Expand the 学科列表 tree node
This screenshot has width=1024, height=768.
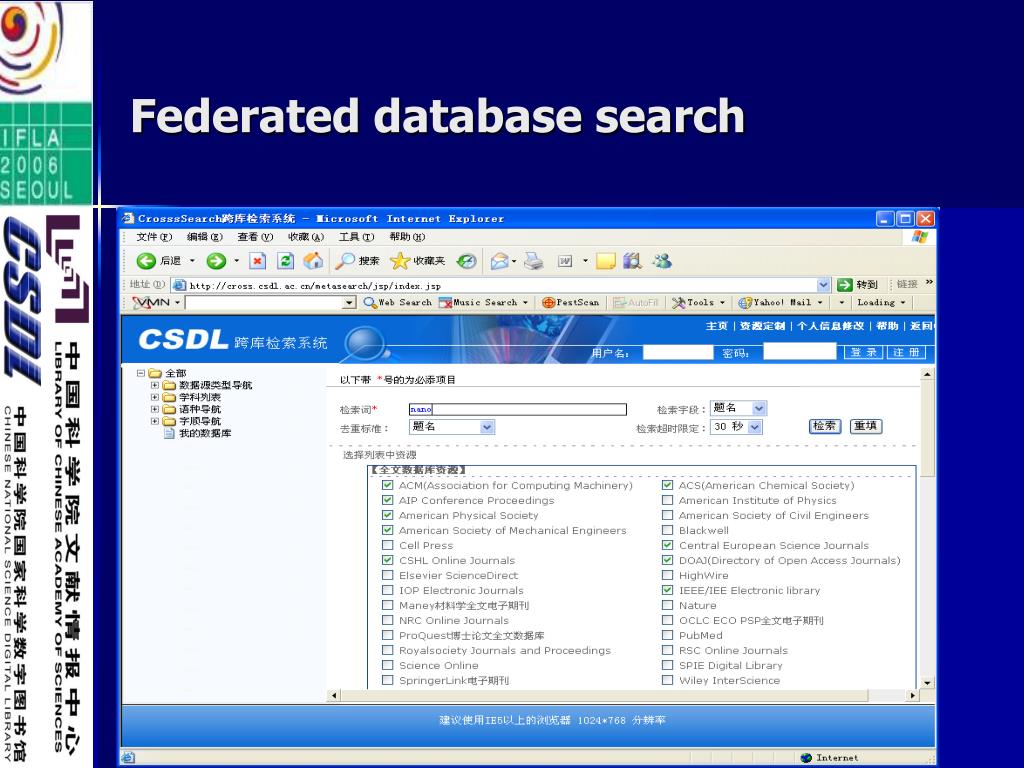tap(155, 397)
